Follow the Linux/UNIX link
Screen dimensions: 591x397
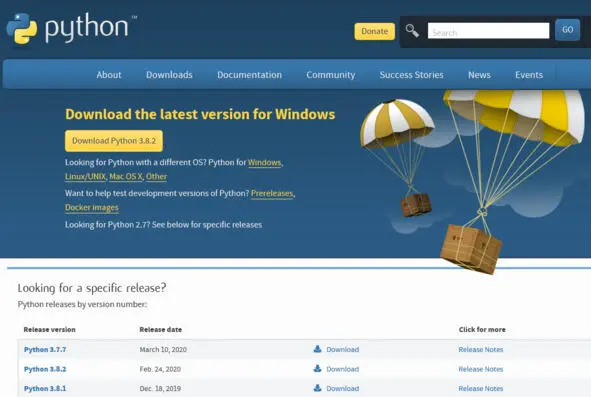[86, 176]
